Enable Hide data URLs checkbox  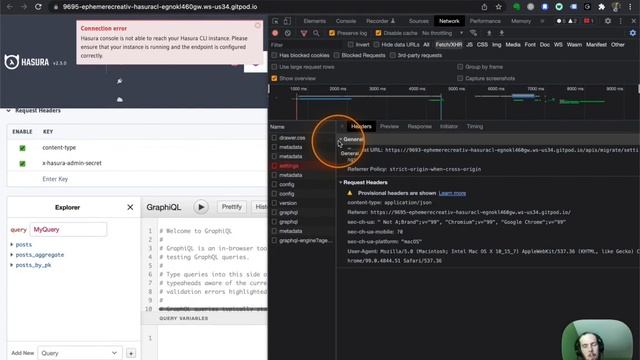(x=376, y=44)
